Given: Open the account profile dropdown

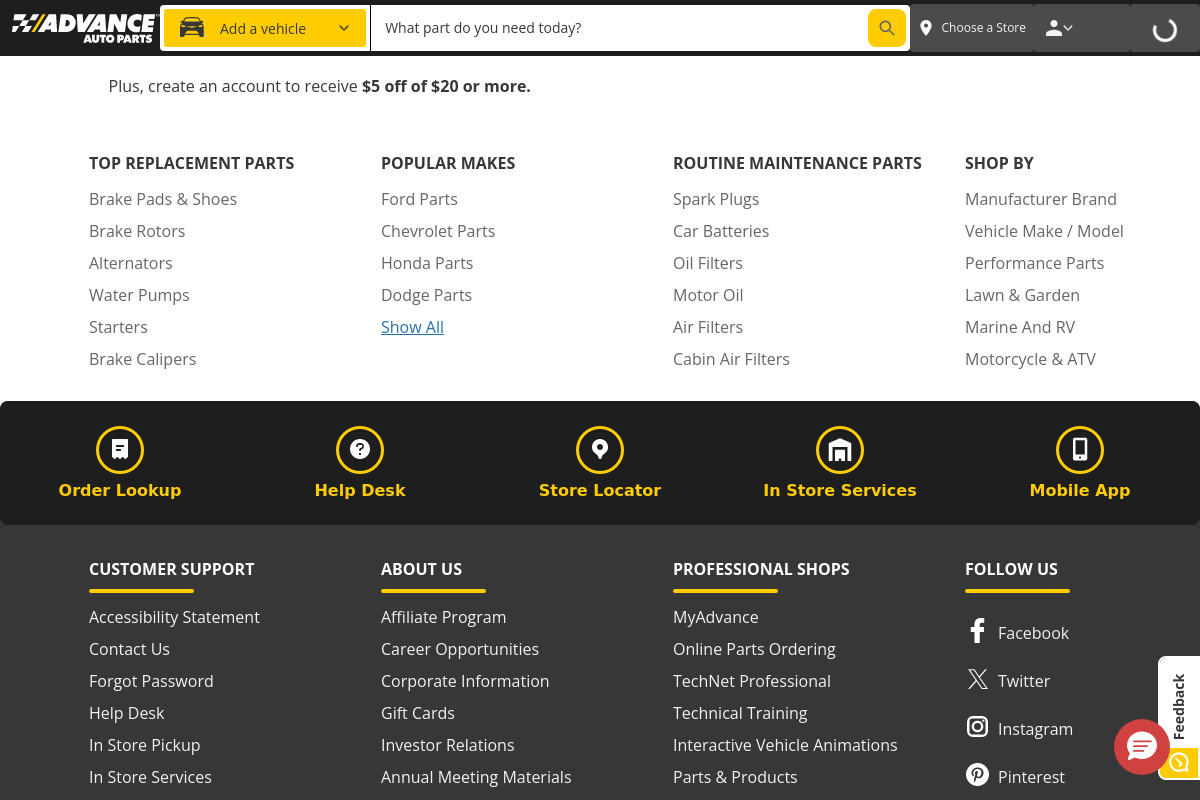Looking at the screenshot, I should point(1059,28).
